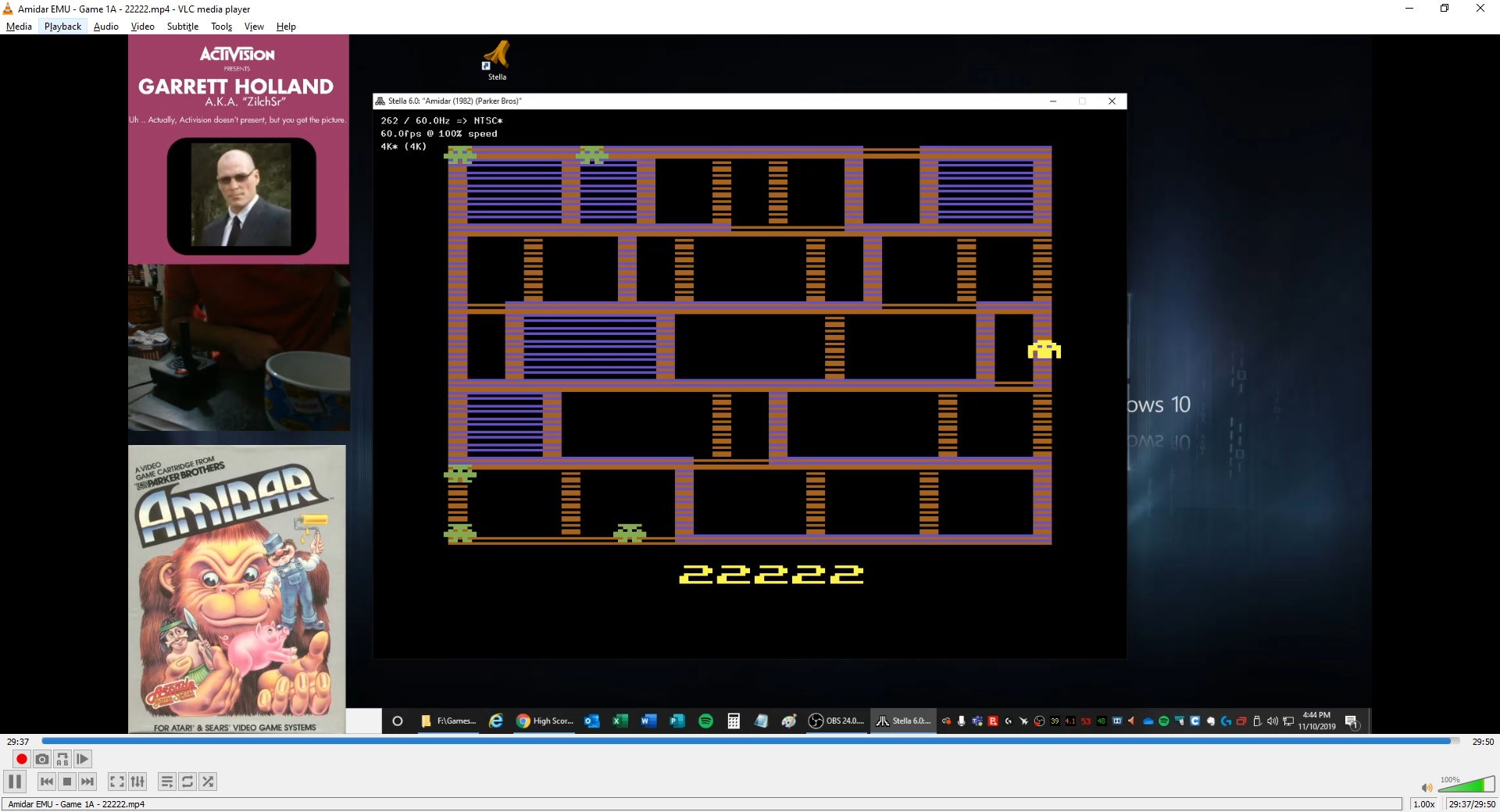Toggle loop repeat mode
Image resolution: width=1500 pixels, height=812 pixels.
click(187, 782)
